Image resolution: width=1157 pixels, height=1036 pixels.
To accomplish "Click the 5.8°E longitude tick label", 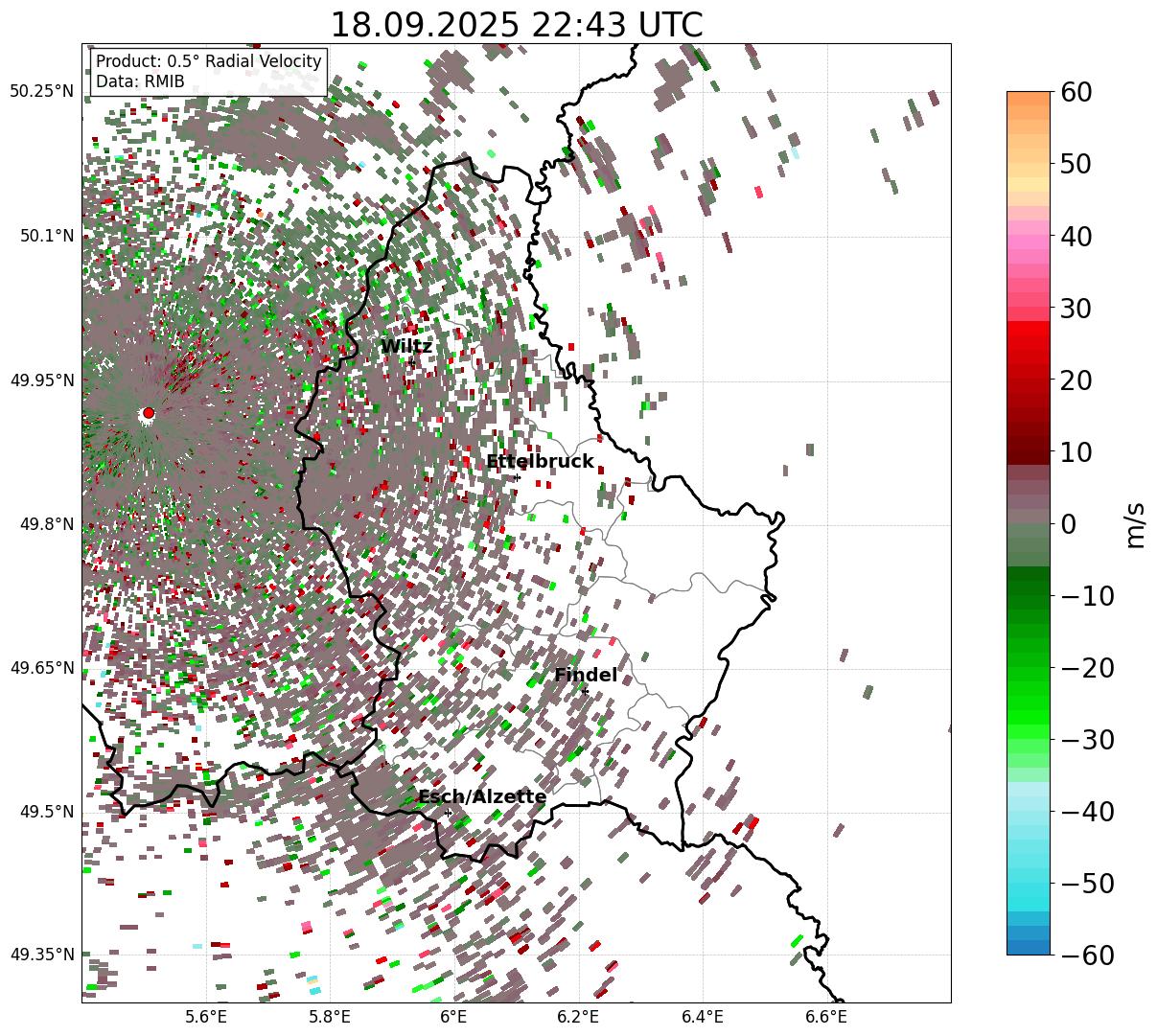I will click(331, 1018).
